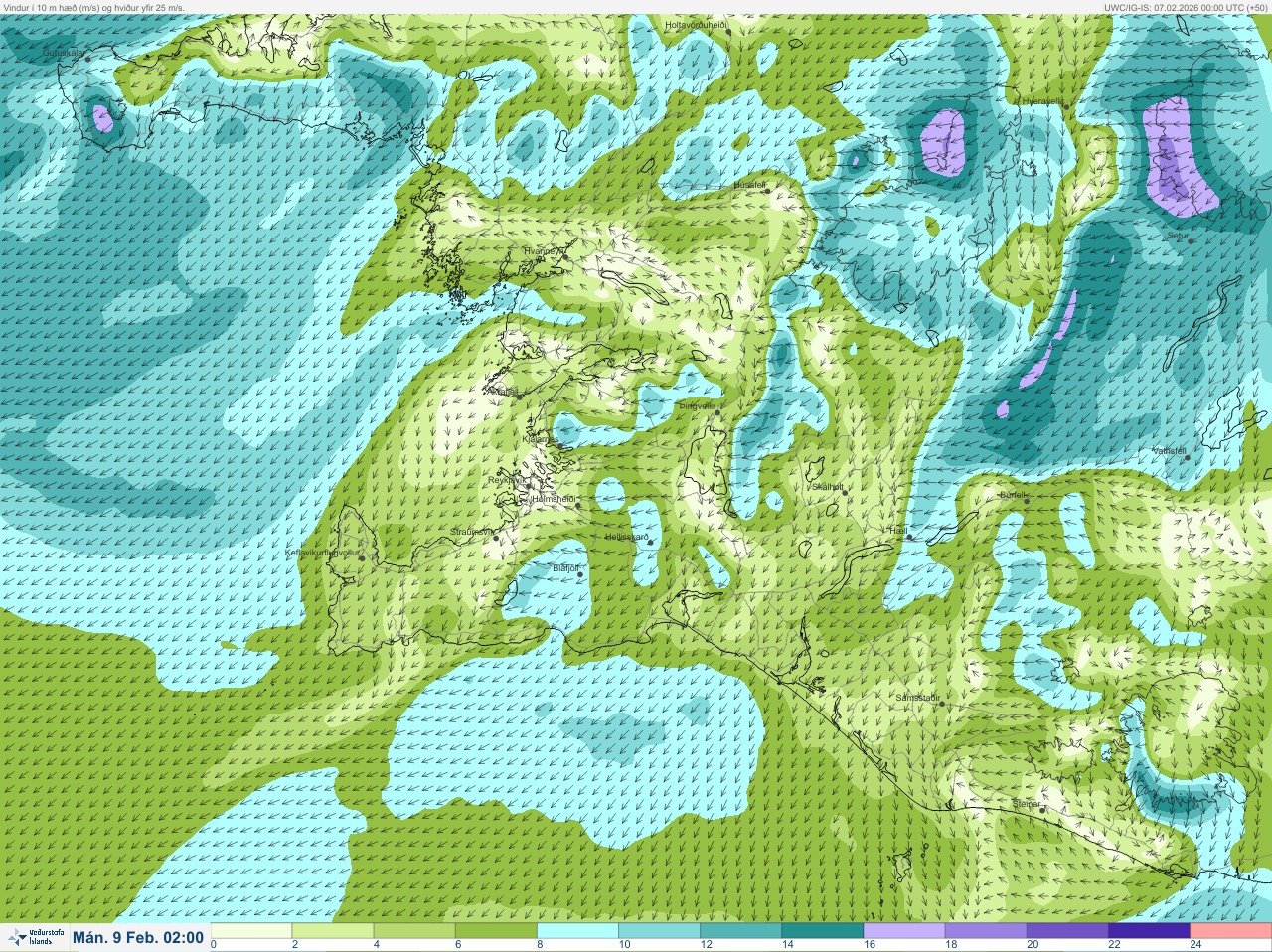Click the Reykjavík station label
Screen dimensions: 1272x952
coord(505,480)
